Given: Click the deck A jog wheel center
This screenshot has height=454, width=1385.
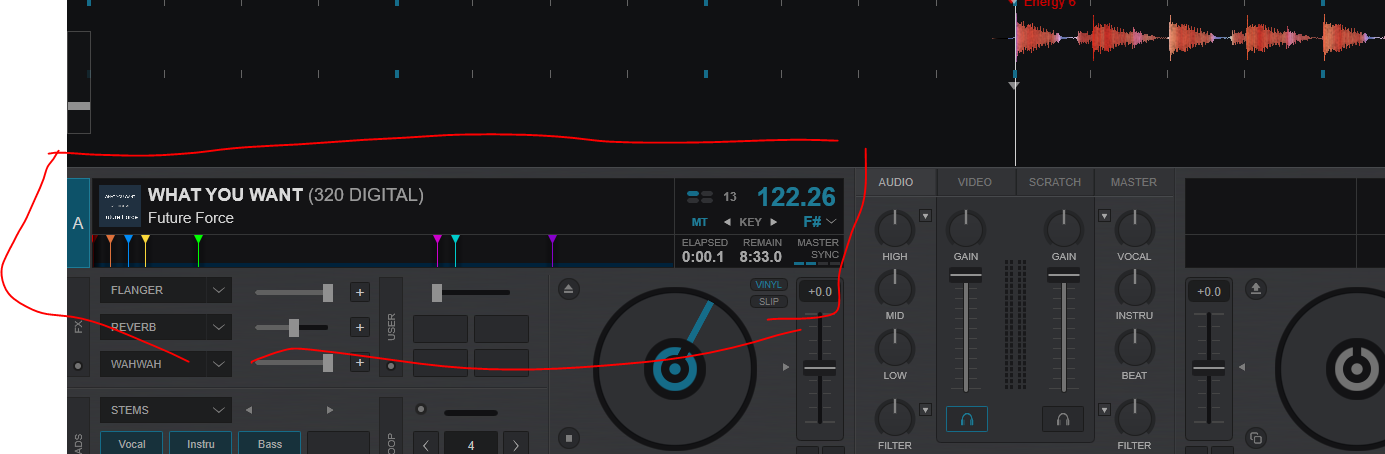Looking at the screenshot, I should 675,369.
